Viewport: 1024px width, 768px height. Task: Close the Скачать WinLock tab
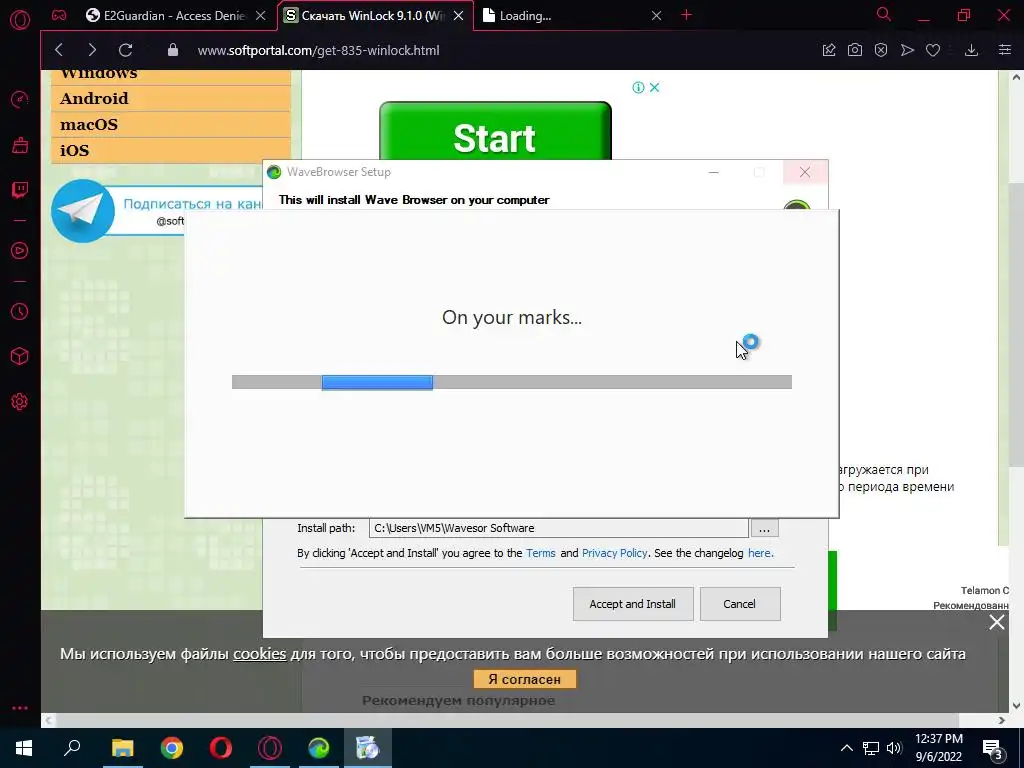458,16
